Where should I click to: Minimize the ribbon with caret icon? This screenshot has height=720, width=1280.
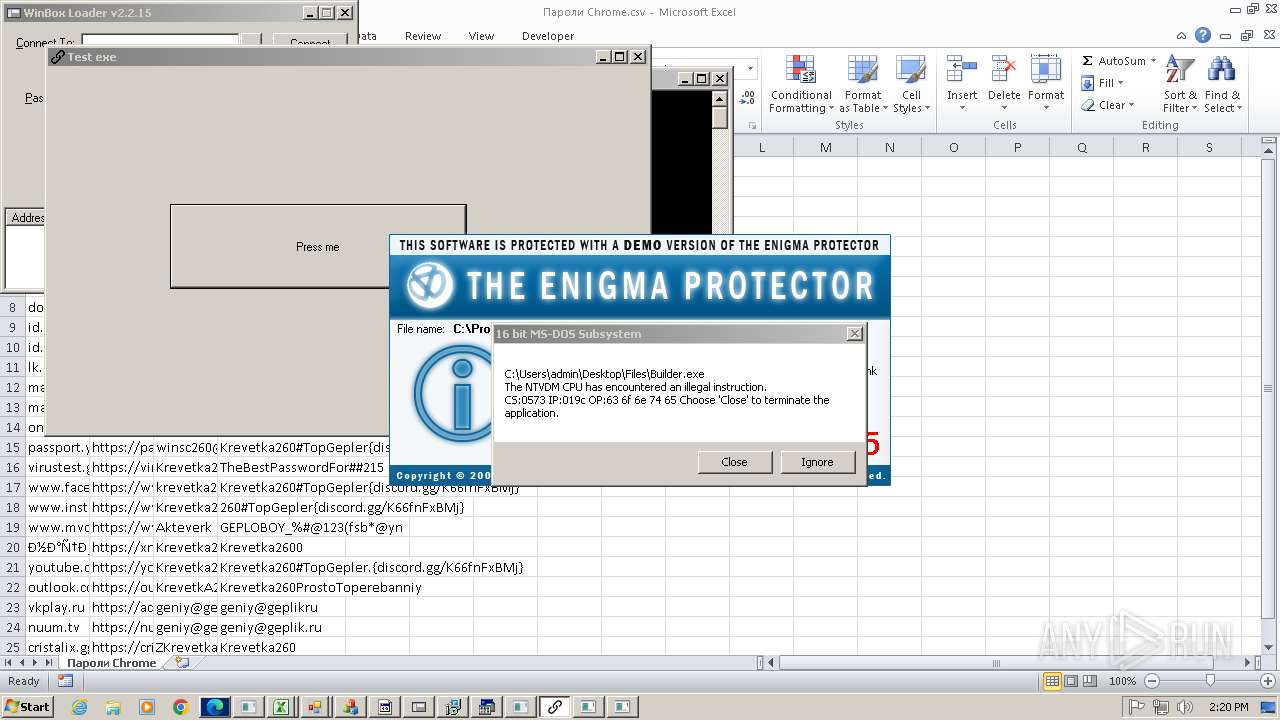[1182, 36]
